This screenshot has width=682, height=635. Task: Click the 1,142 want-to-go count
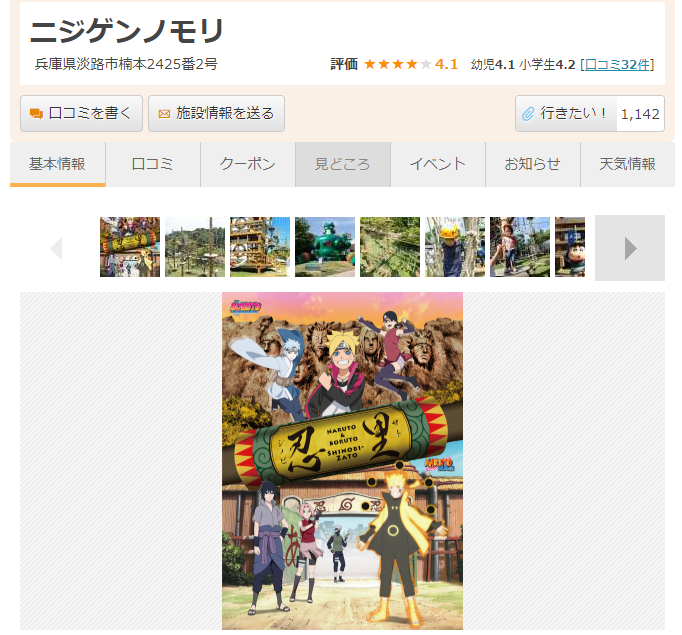[640, 114]
